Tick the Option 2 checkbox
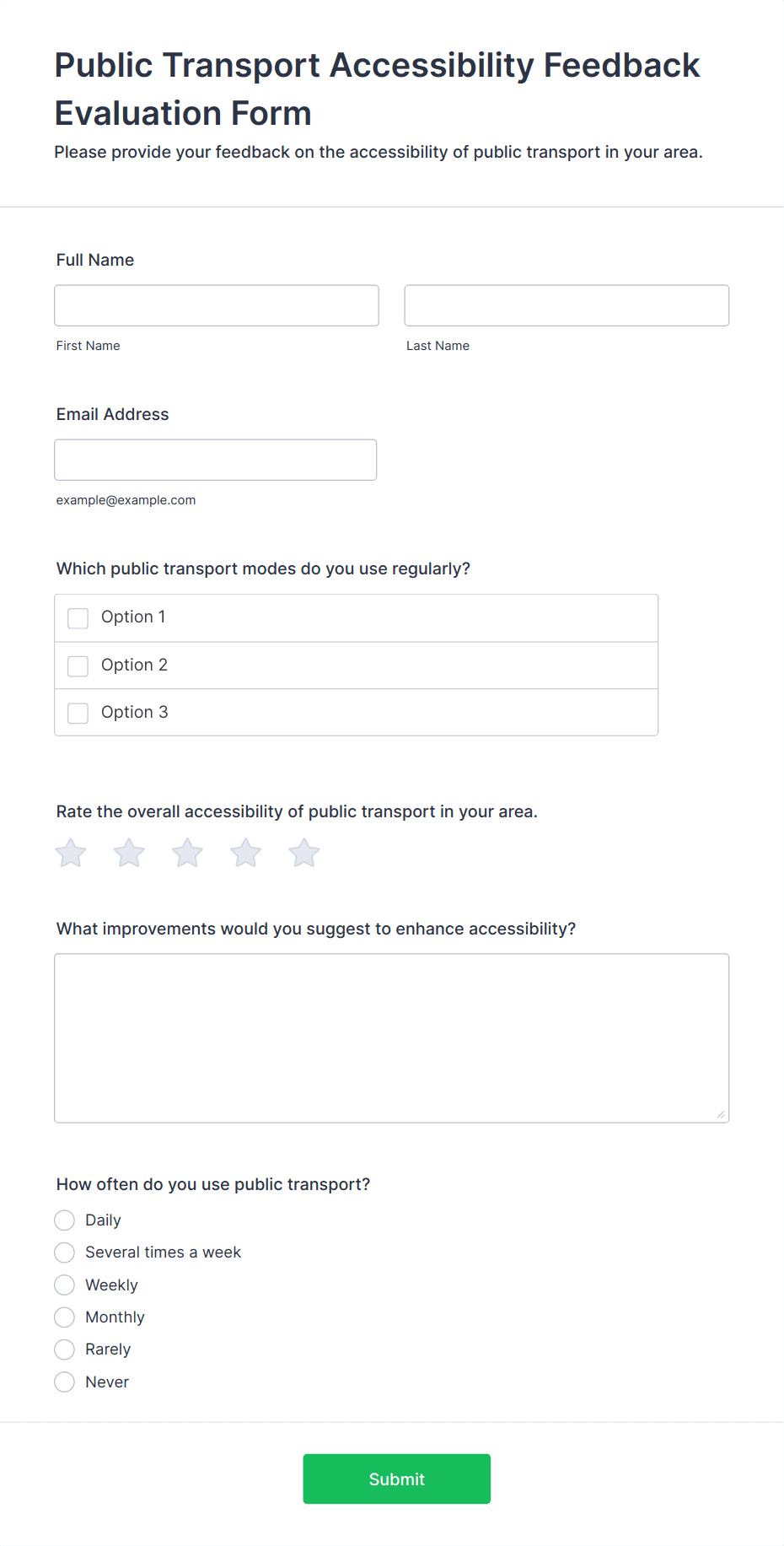The width and height of the screenshot is (784, 1546). pyautogui.click(x=78, y=666)
